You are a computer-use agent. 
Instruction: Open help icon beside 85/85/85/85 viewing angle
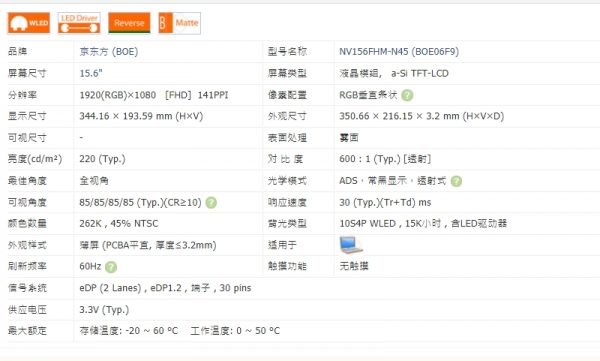pyautogui.click(x=211, y=203)
